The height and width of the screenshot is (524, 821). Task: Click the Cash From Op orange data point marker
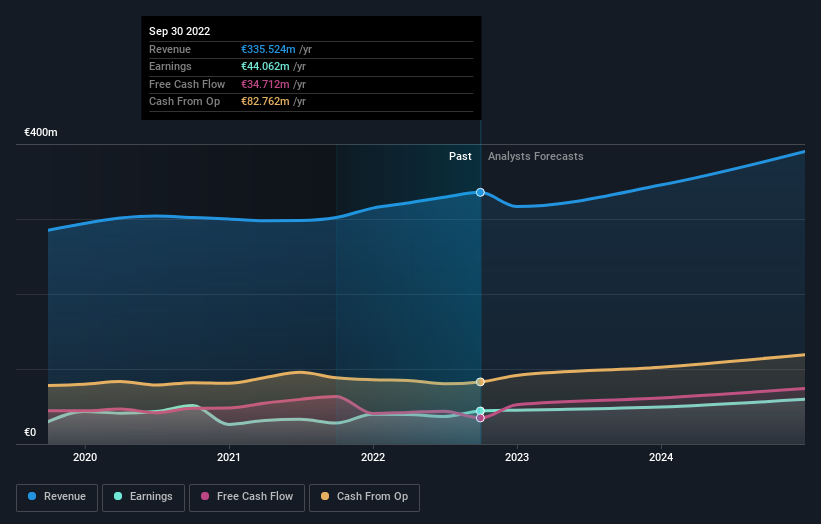coord(480,382)
